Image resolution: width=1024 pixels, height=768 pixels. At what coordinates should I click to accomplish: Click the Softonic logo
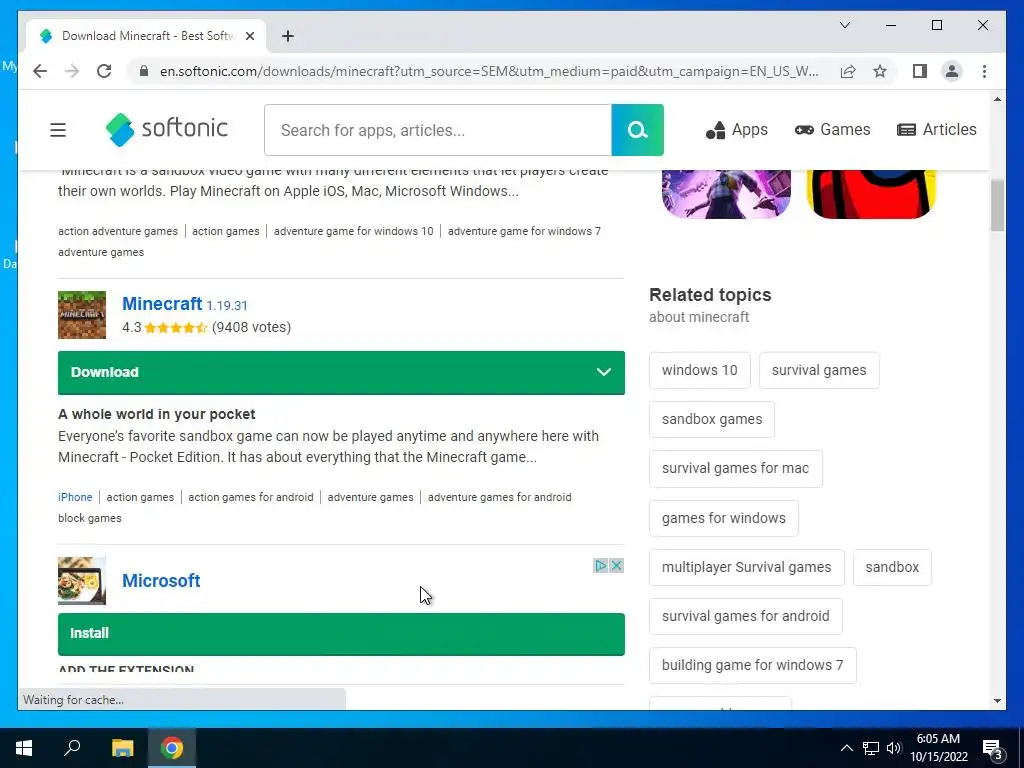(x=167, y=129)
